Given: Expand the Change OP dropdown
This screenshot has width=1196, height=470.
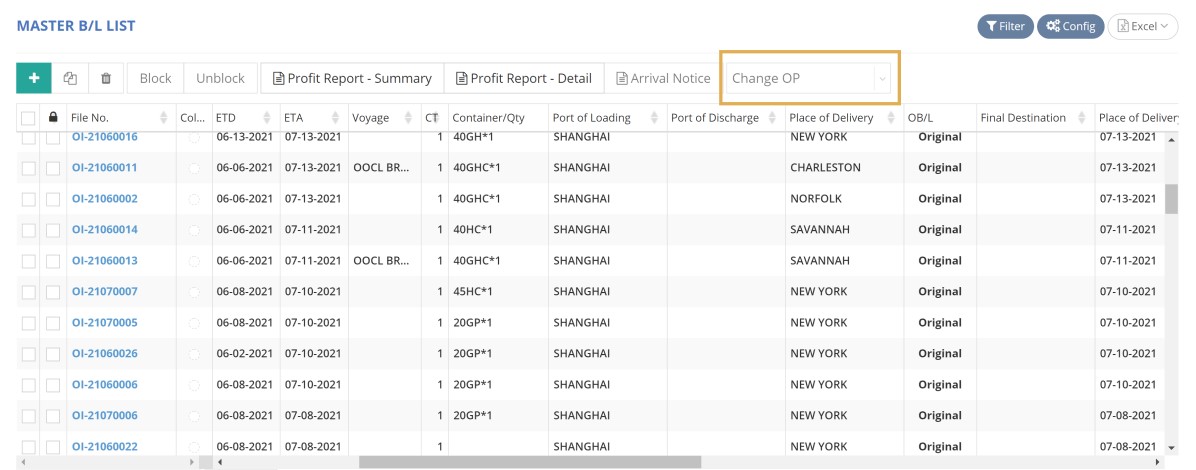Looking at the screenshot, I should [x=881, y=78].
